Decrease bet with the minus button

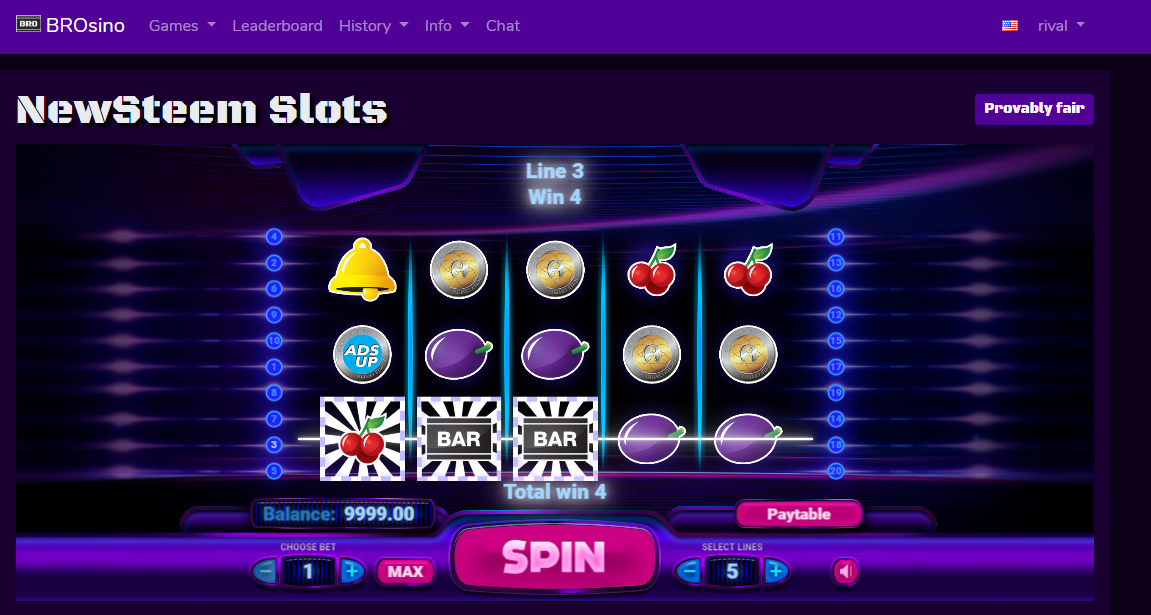click(x=265, y=571)
